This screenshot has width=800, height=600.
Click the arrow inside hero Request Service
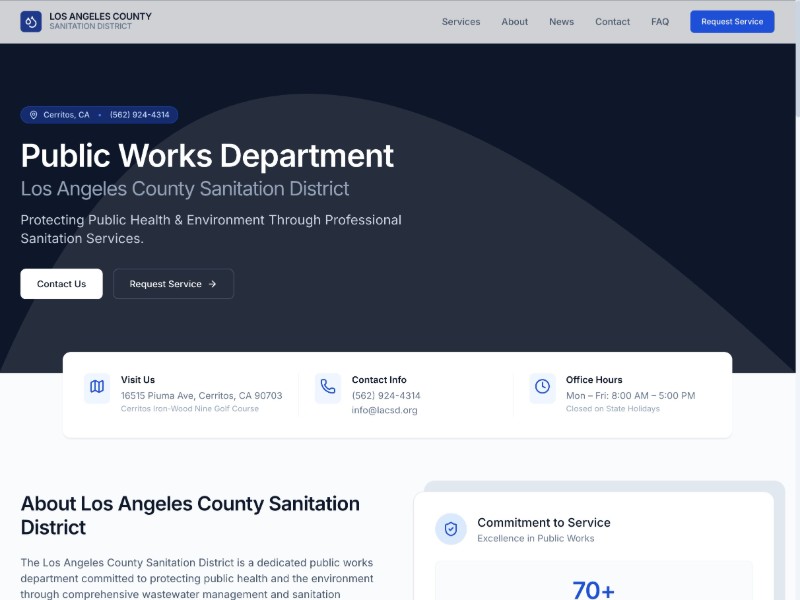(x=212, y=284)
